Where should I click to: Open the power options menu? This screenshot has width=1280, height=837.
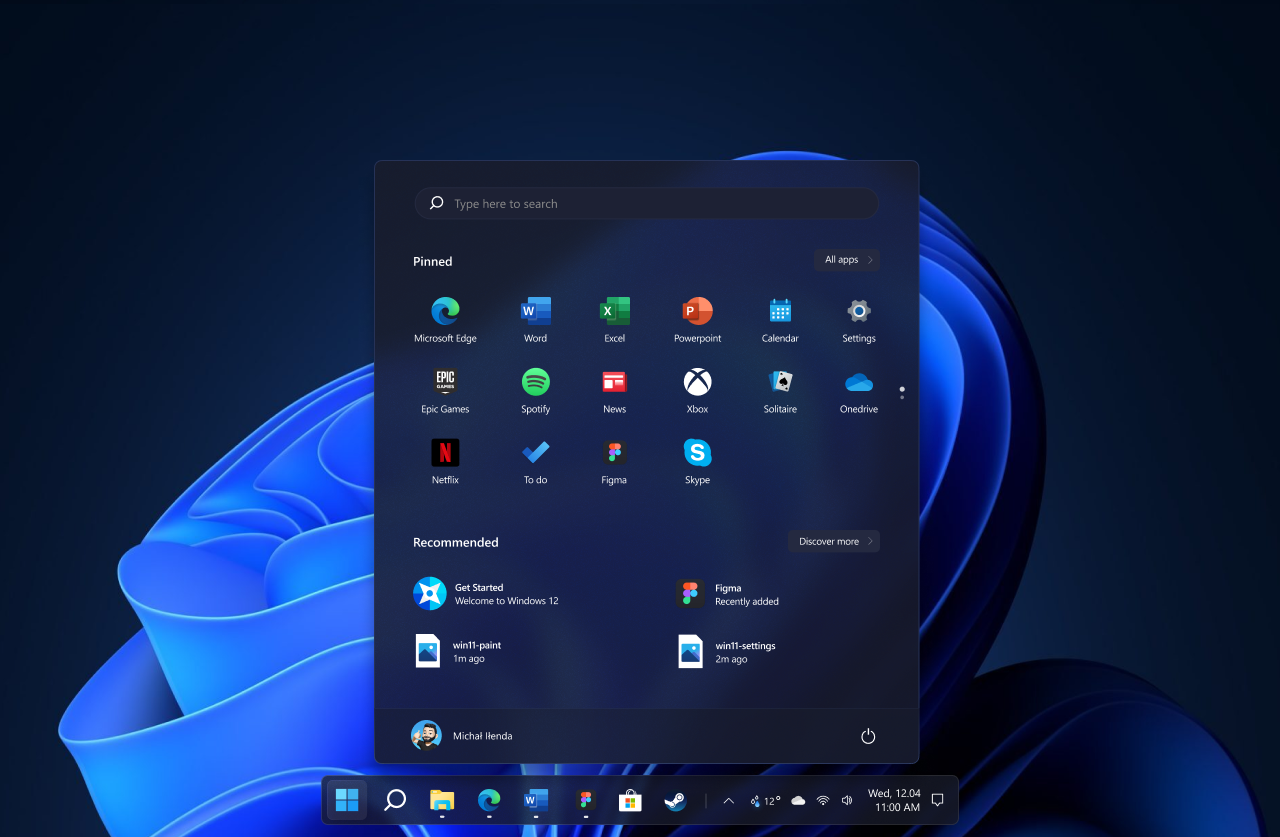click(x=867, y=735)
